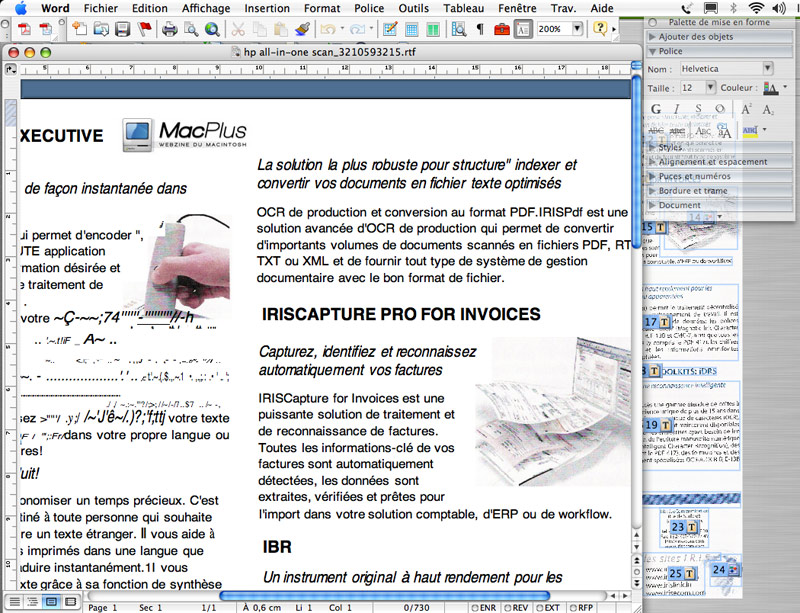Apply italic formatting in palette
Viewport: 800px width, 613px height.
click(x=677, y=109)
